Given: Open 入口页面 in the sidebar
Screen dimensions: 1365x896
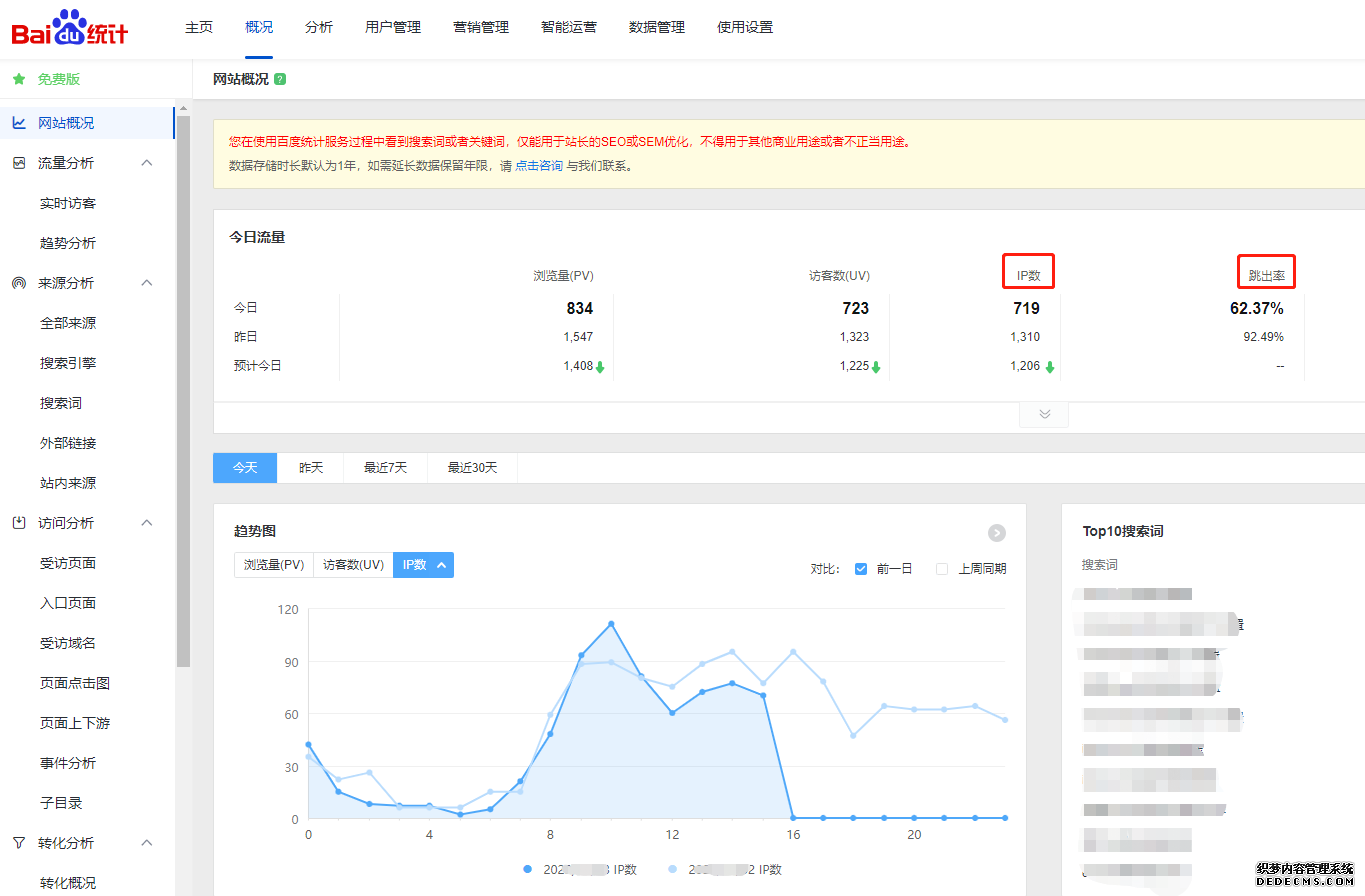Looking at the screenshot, I should coord(68,603).
